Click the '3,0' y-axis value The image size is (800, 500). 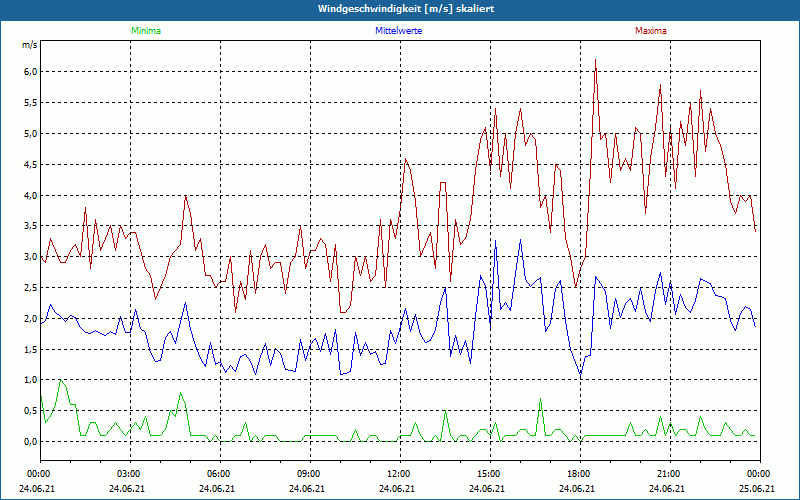point(31,257)
